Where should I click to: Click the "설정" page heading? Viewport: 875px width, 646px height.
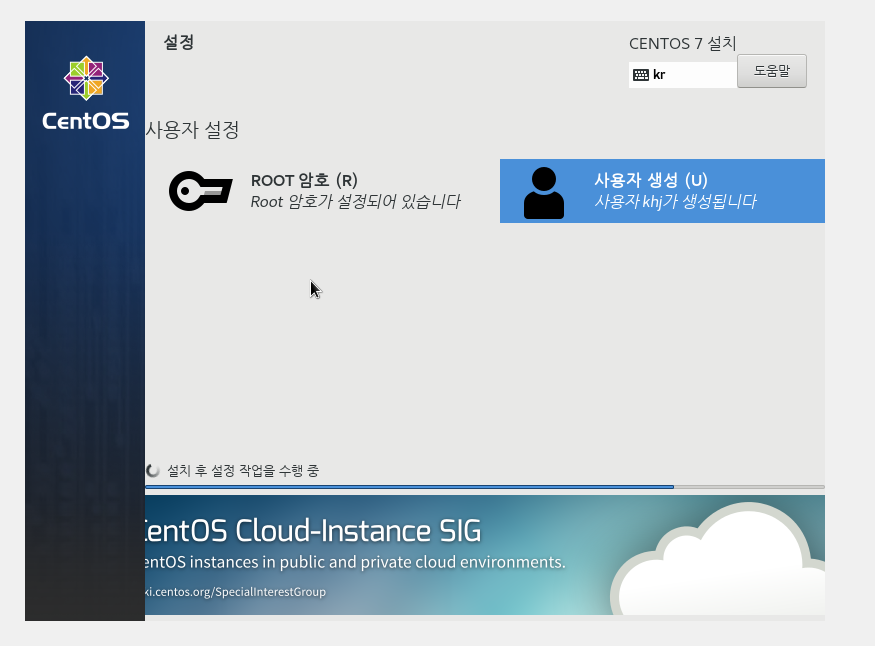179,42
